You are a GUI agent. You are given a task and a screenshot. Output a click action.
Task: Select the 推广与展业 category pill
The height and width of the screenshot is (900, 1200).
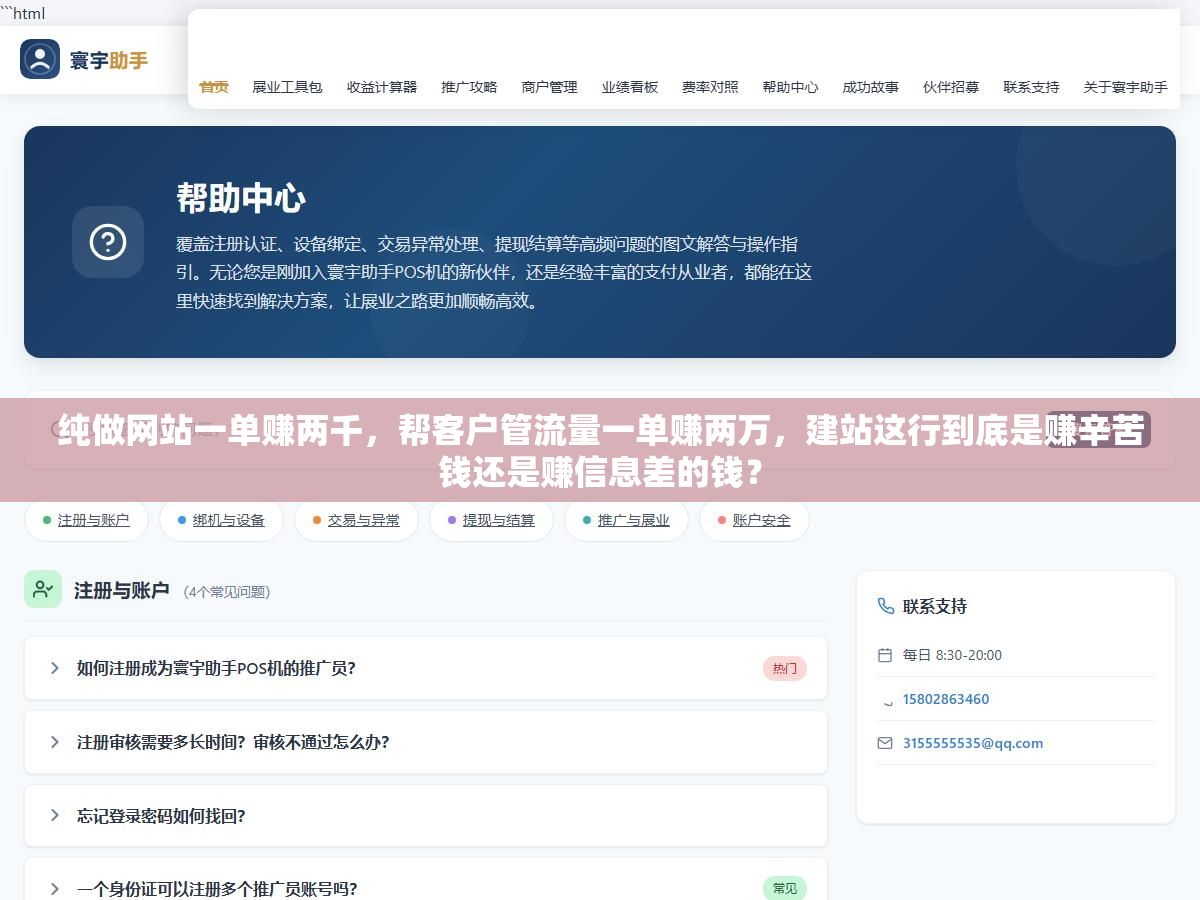(626, 520)
